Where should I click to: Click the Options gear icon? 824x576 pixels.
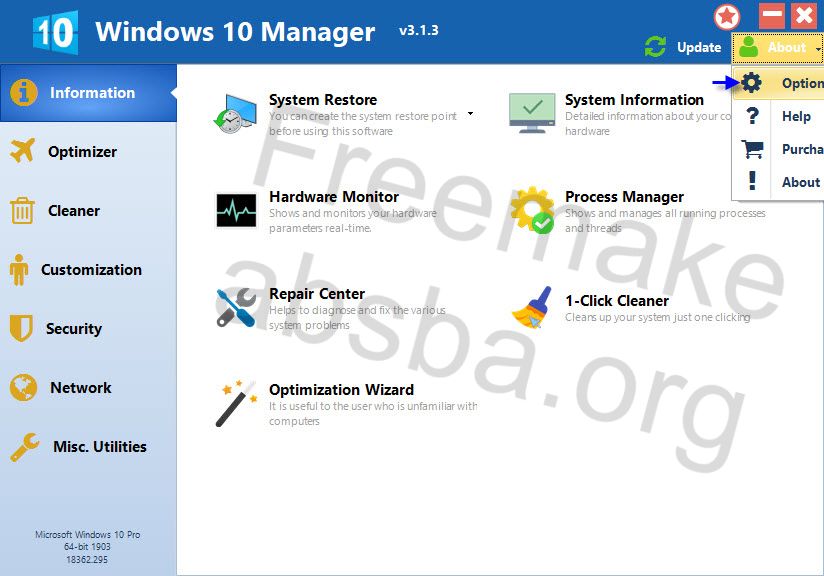[x=751, y=83]
